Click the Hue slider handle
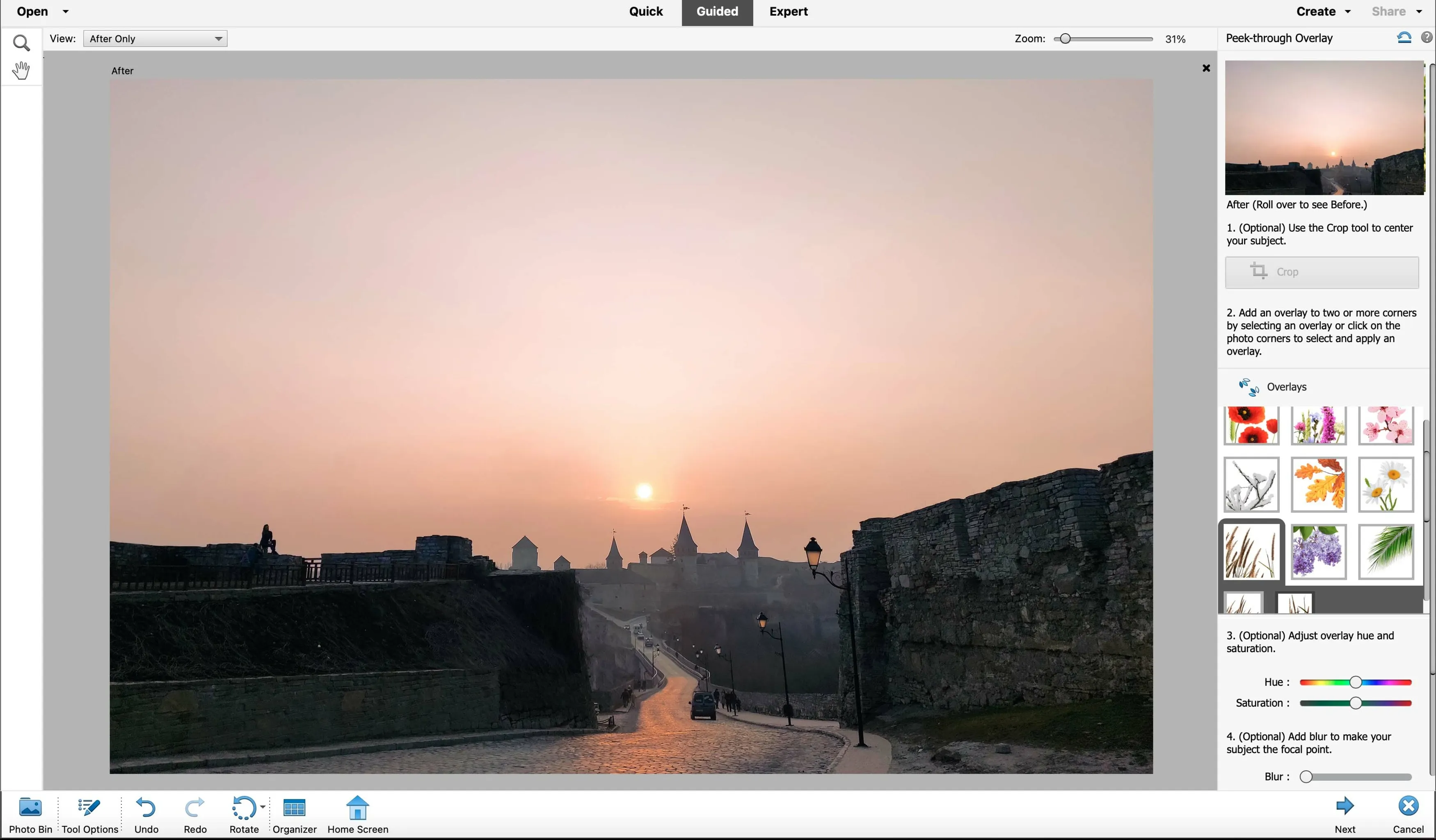 pyautogui.click(x=1356, y=682)
